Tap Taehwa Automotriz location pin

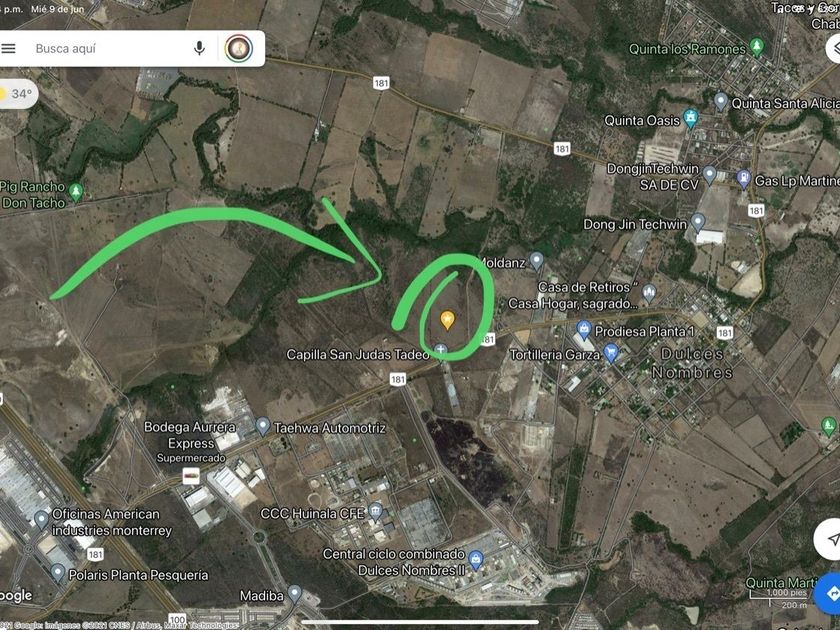262,426
